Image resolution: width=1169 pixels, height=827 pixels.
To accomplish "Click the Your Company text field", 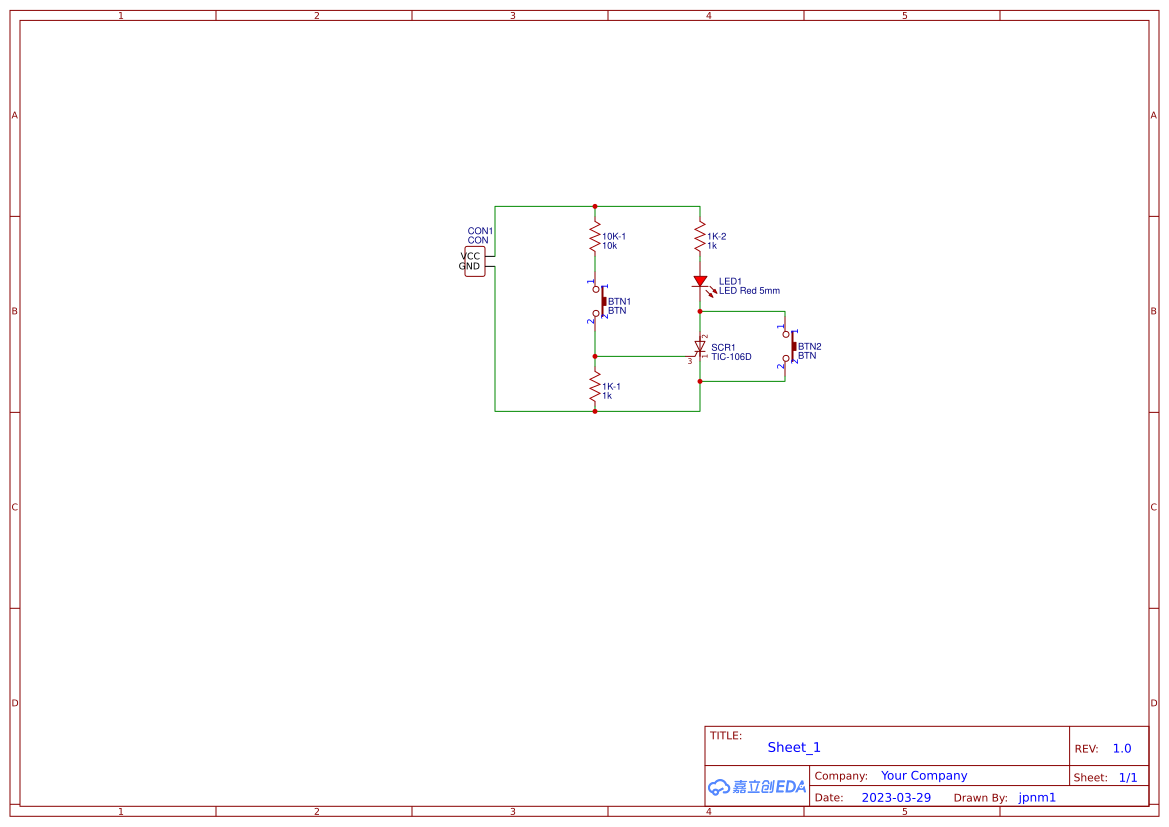I will click(x=923, y=775).
